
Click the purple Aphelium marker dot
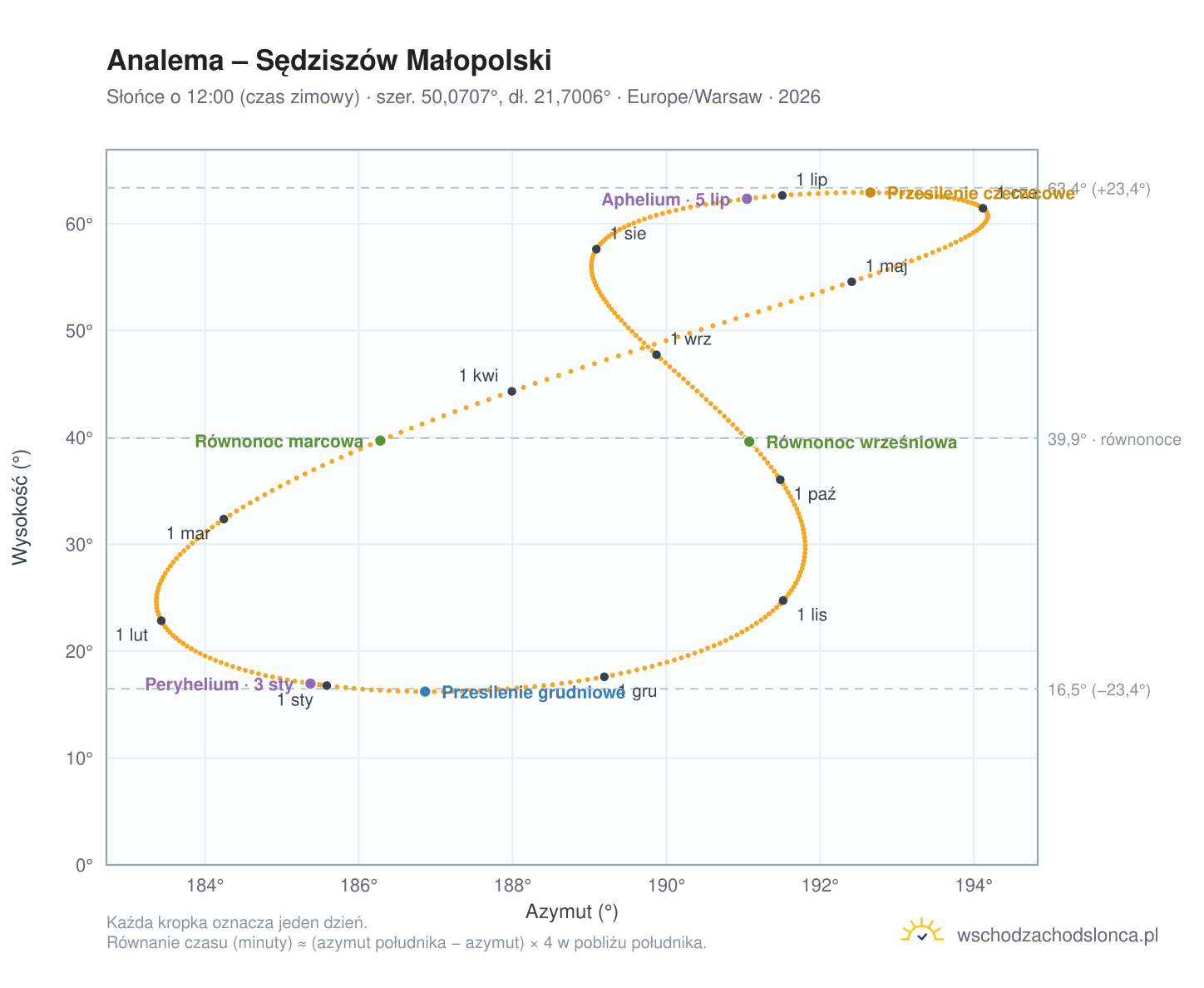747,199
